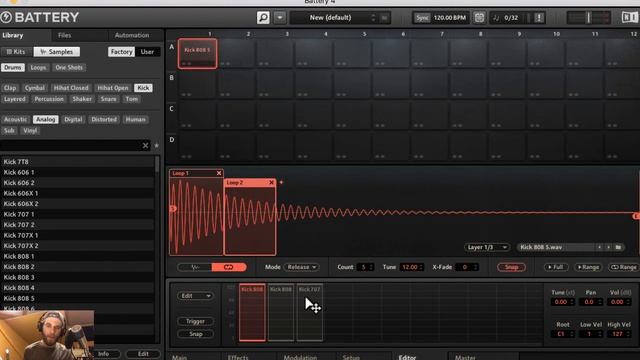Click the mapping Trigger button
The height and width of the screenshot is (360, 640).
click(196, 321)
